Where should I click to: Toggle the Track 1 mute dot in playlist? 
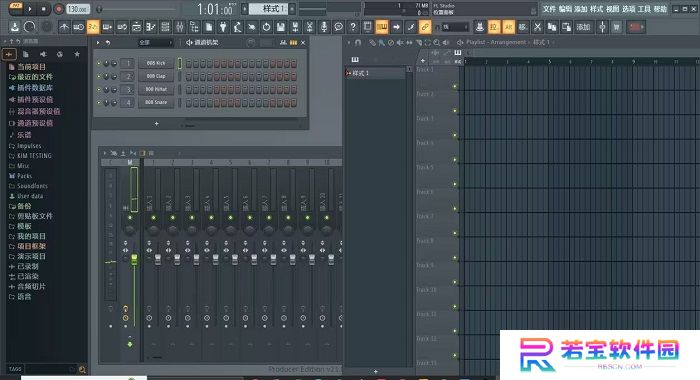coord(455,86)
